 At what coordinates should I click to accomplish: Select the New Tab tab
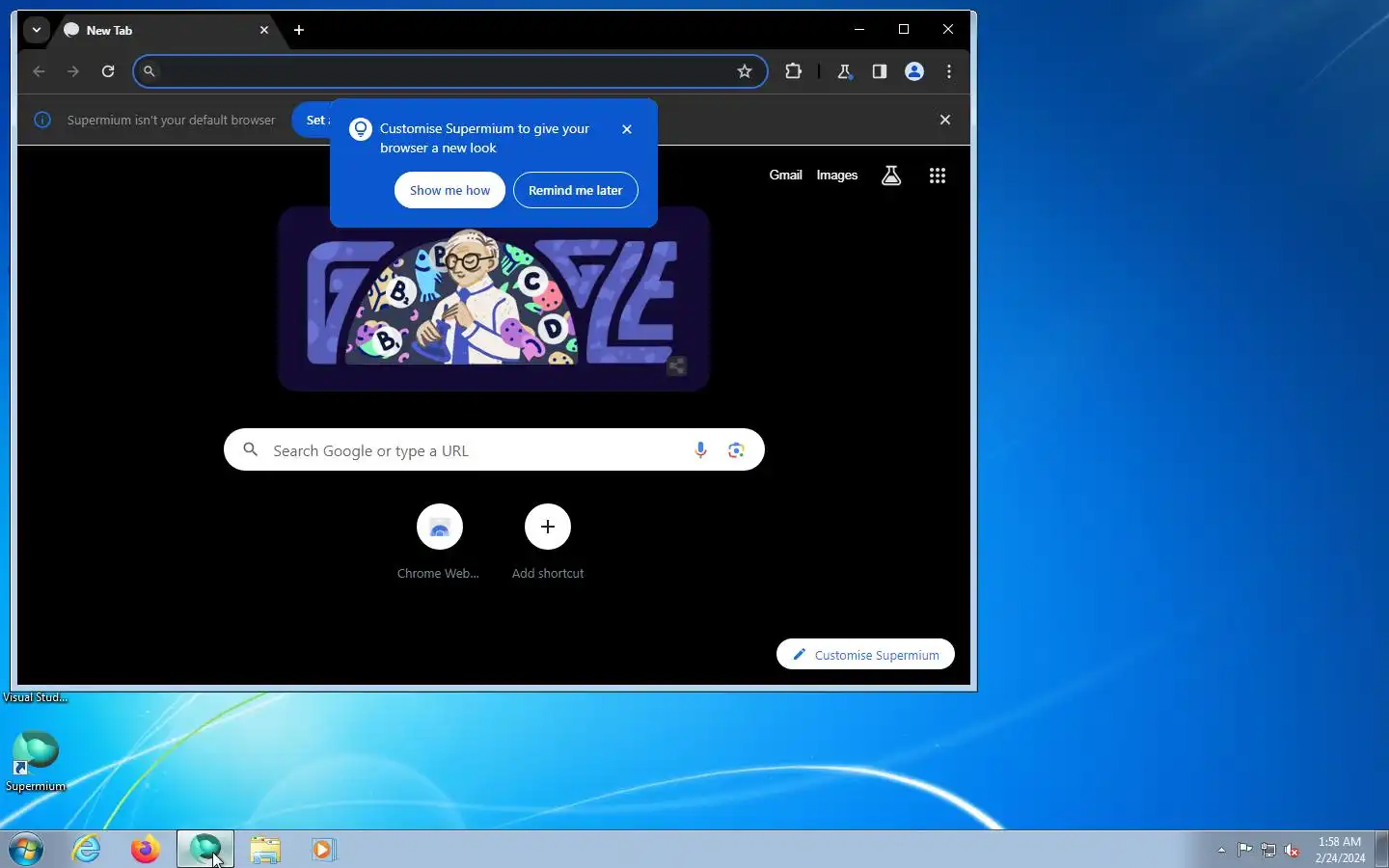[x=166, y=30]
